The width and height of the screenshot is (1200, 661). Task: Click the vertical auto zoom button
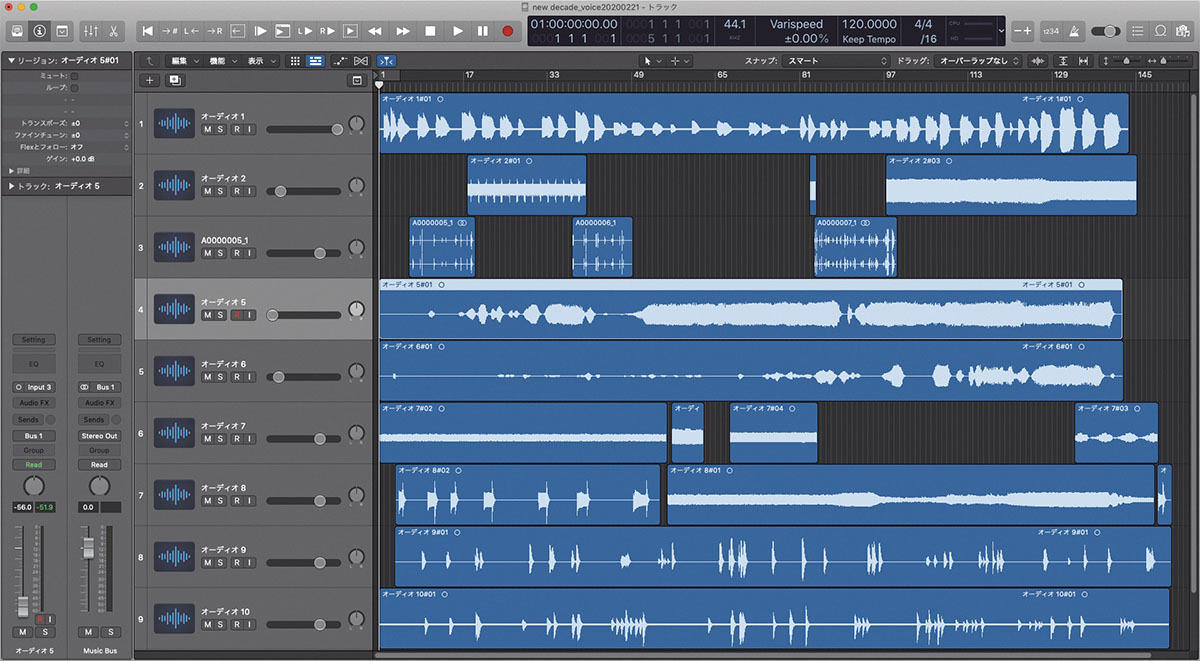point(1063,61)
